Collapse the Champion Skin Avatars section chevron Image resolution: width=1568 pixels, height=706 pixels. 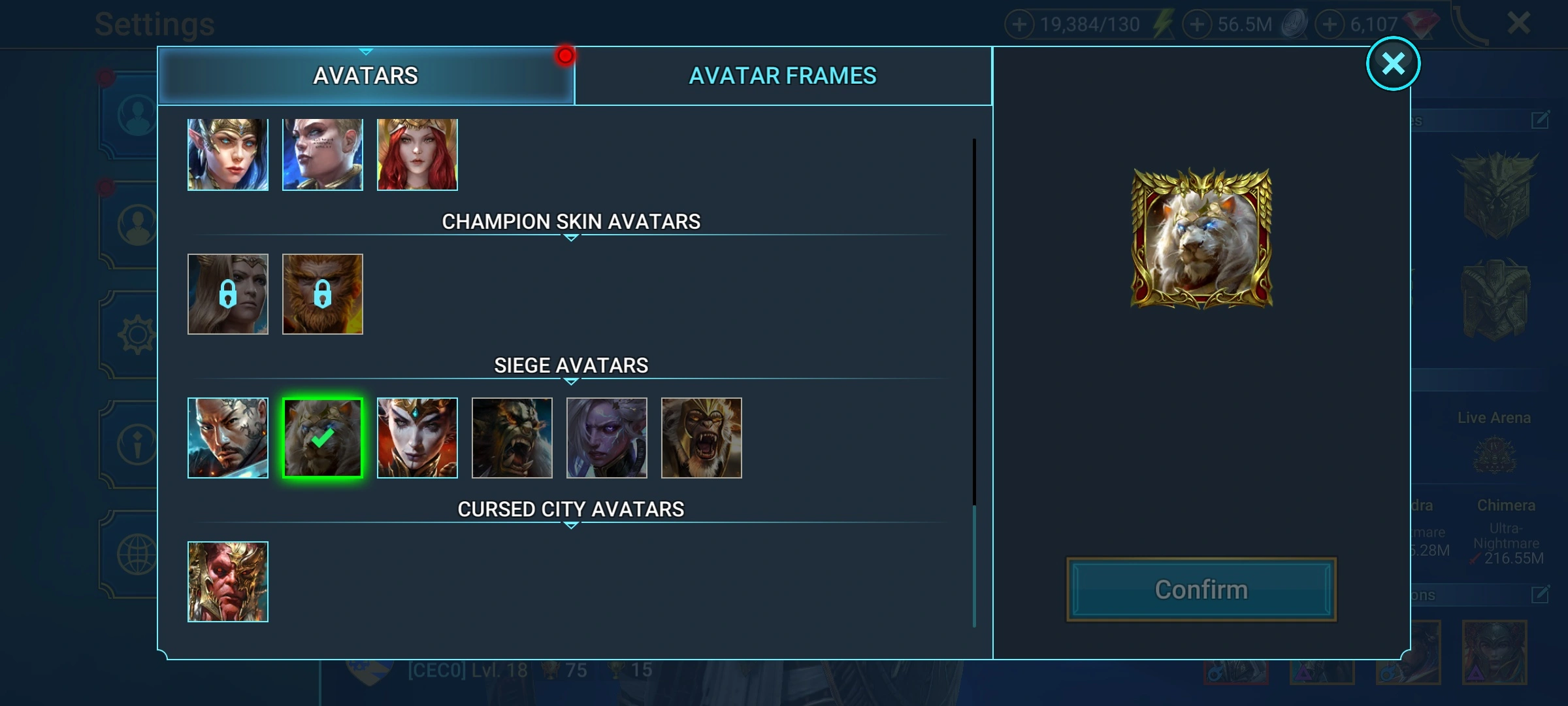[x=571, y=238]
